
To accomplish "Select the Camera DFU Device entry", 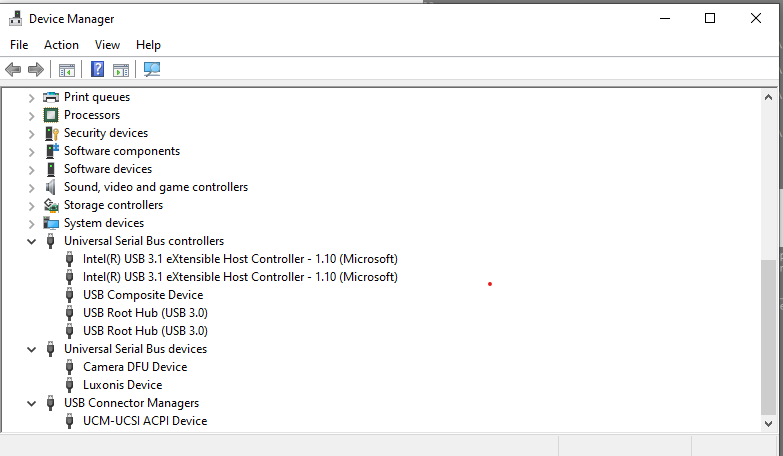I will (134, 367).
